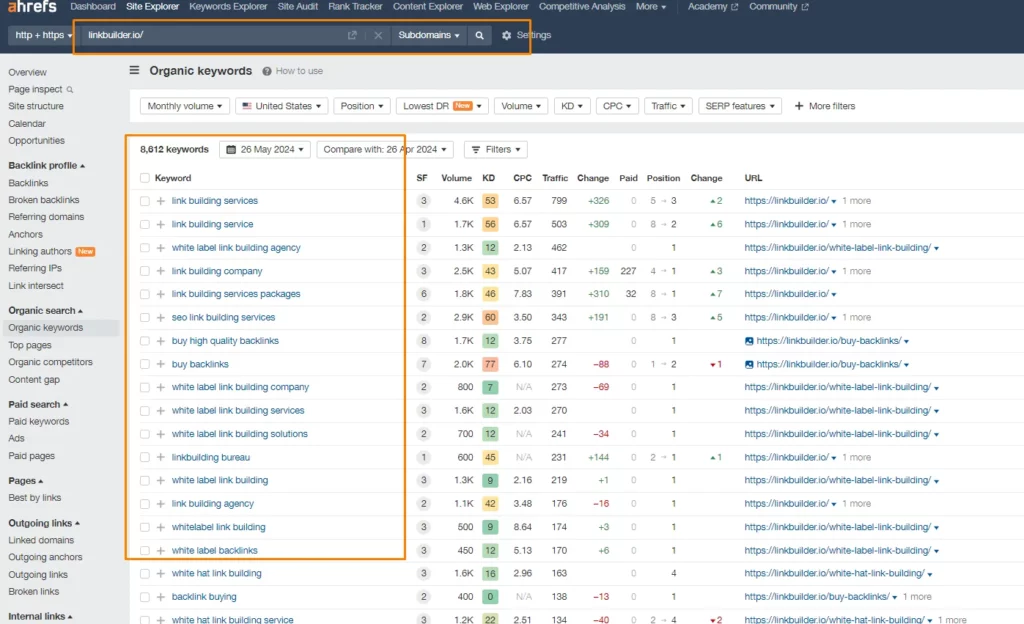Go to Top pages in sidebar
This screenshot has height=624, width=1024.
pos(30,345)
